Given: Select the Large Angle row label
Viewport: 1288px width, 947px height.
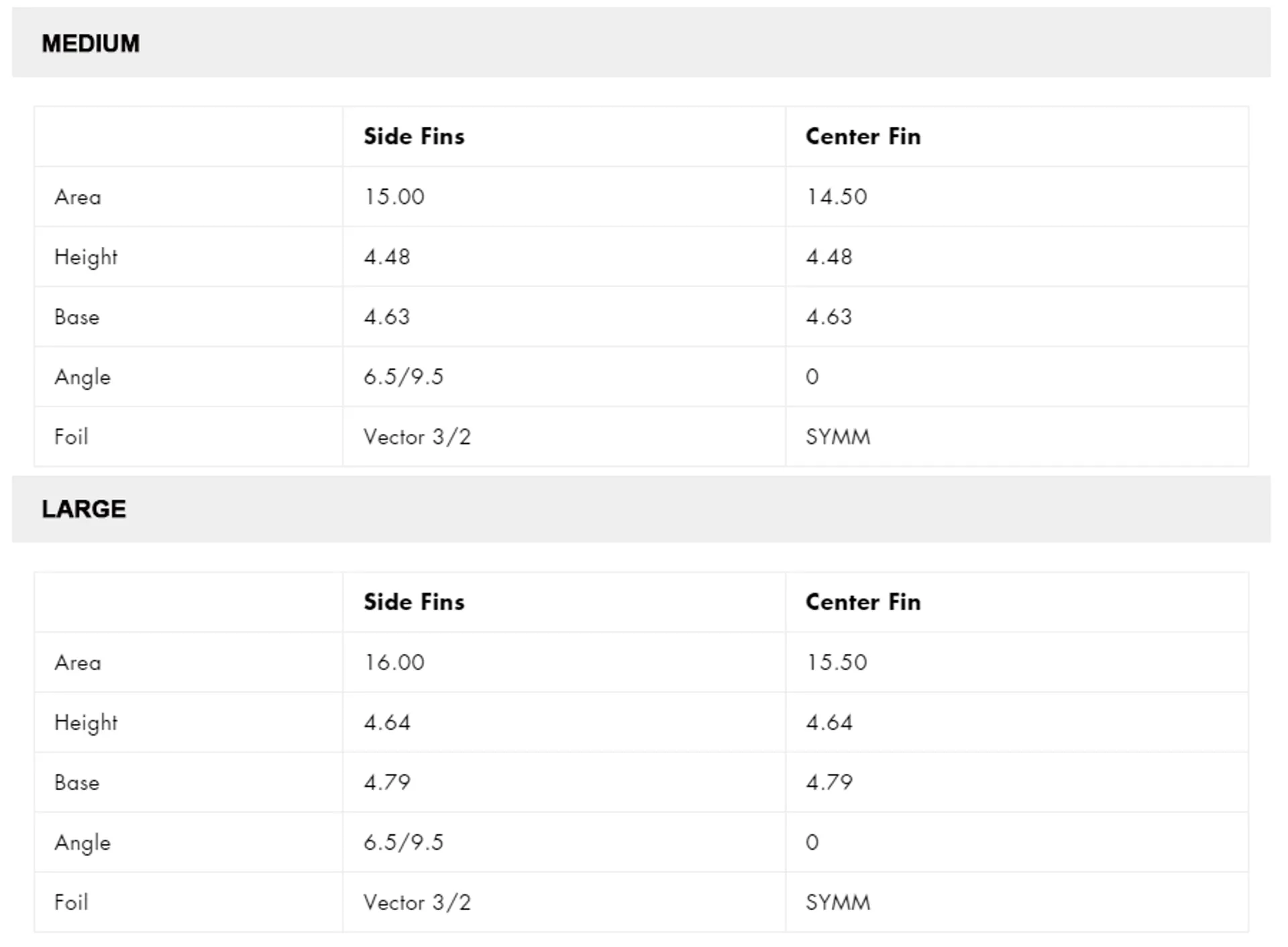Looking at the screenshot, I should coord(83,842).
